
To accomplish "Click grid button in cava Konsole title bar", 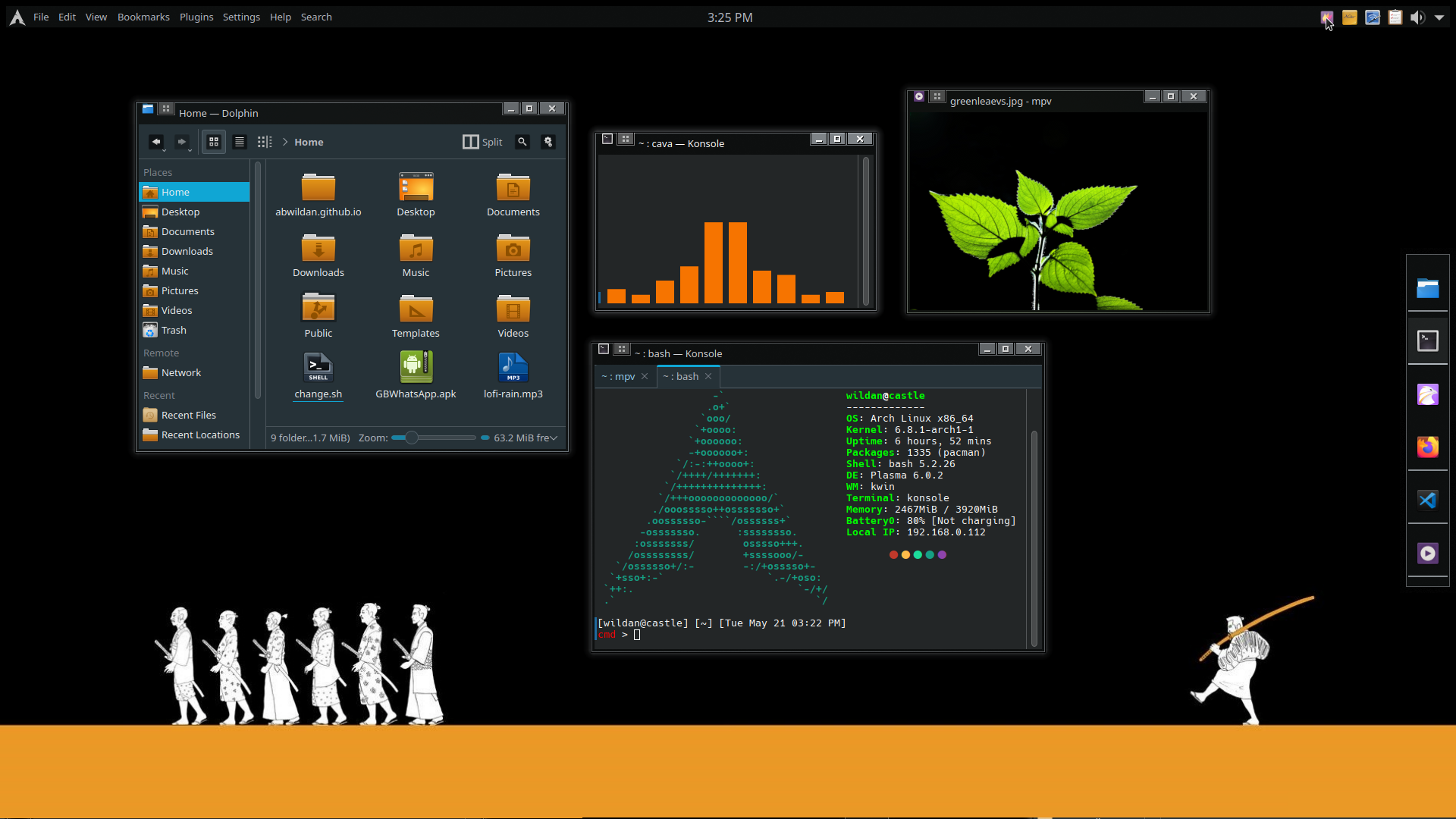I will [626, 139].
